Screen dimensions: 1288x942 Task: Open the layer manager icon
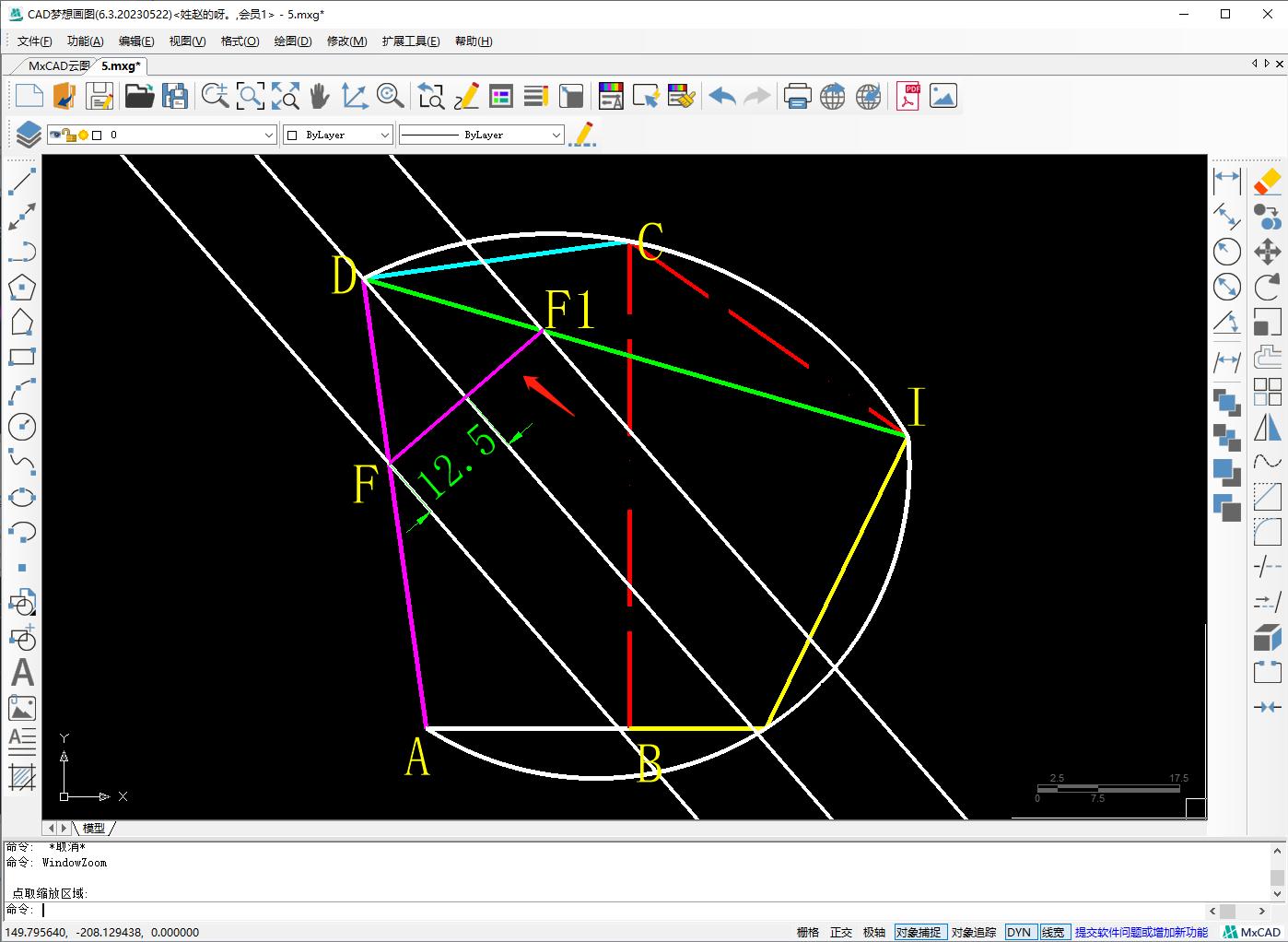(x=28, y=135)
